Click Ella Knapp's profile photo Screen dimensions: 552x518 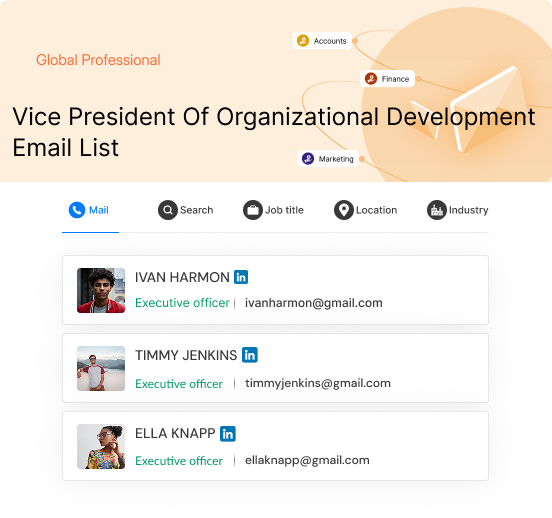[x=101, y=446]
